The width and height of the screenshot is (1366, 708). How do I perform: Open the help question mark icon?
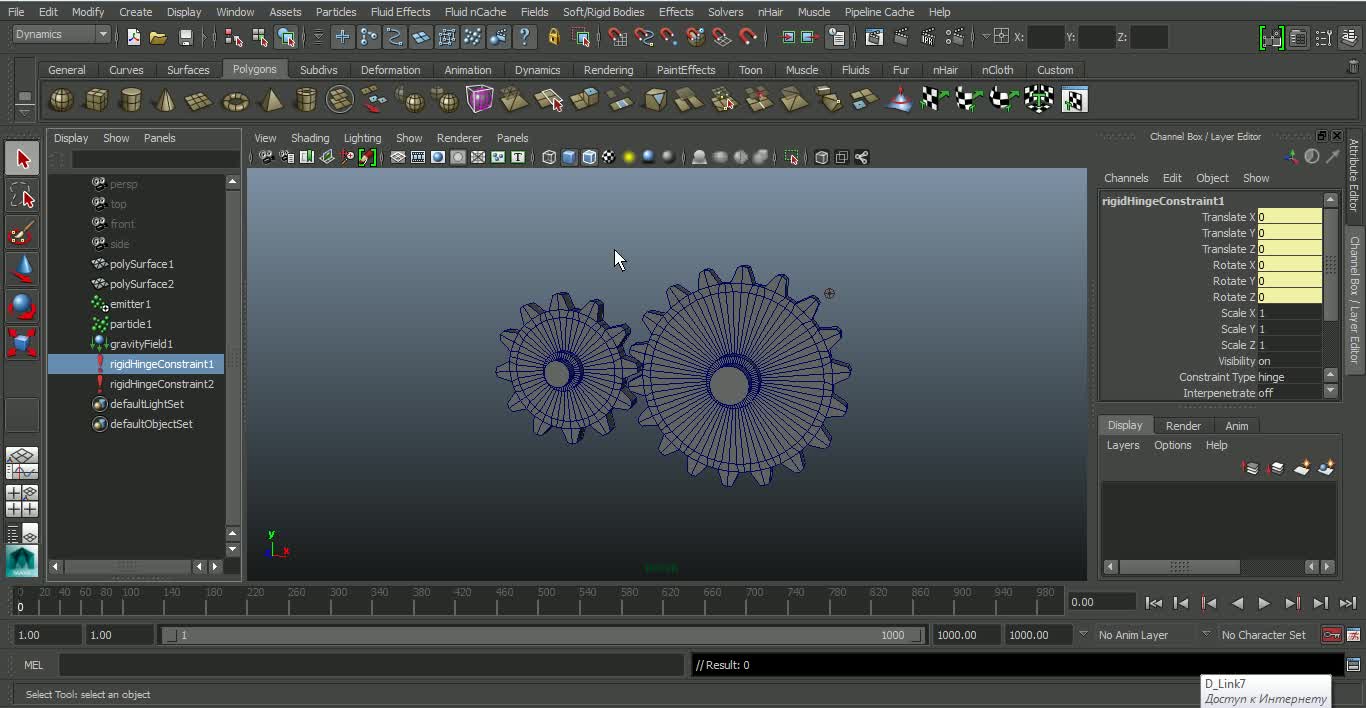click(525, 37)
